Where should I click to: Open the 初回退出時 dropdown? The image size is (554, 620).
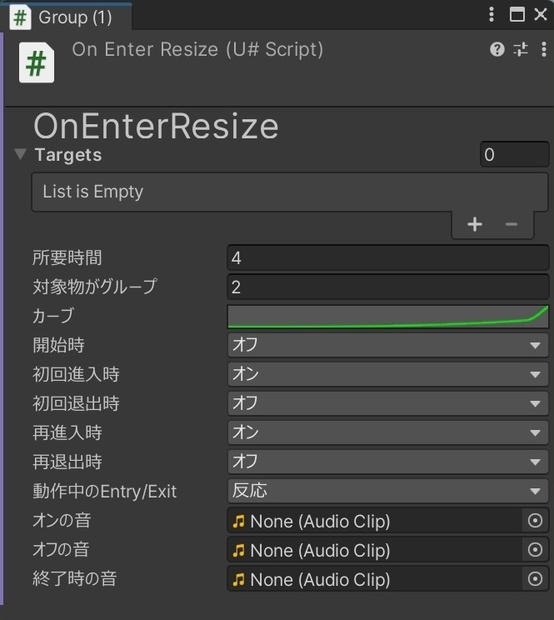point(388,403)
